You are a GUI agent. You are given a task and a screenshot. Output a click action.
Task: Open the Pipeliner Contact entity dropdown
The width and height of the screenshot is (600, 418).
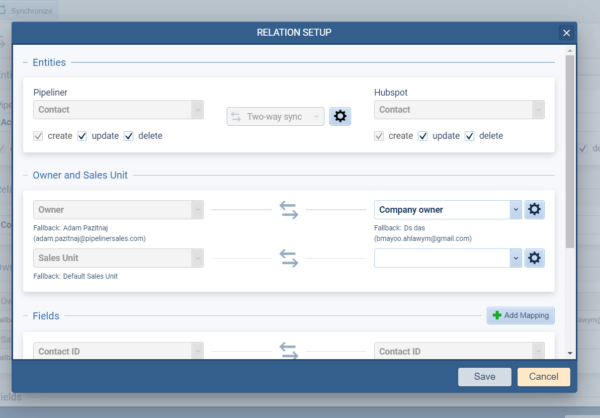[x=119, y=109]
